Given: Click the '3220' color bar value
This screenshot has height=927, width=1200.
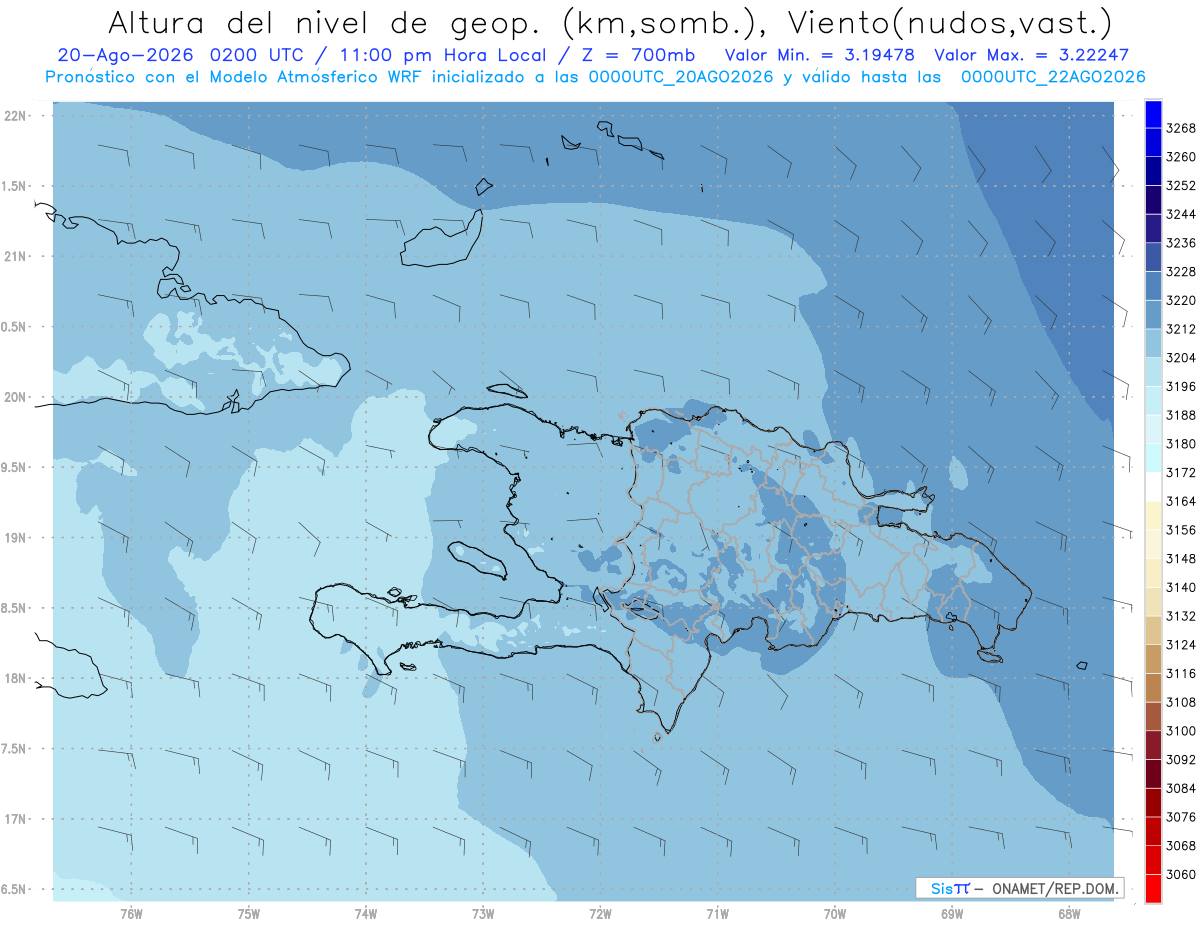Looking at the screenshot, I should [x=1181, y=300].
